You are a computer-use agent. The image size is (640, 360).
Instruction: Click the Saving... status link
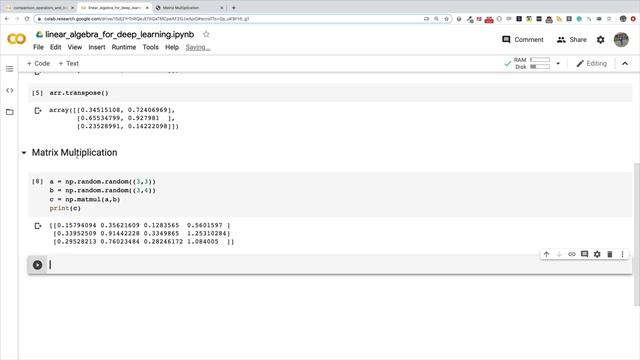pos(198,47)
